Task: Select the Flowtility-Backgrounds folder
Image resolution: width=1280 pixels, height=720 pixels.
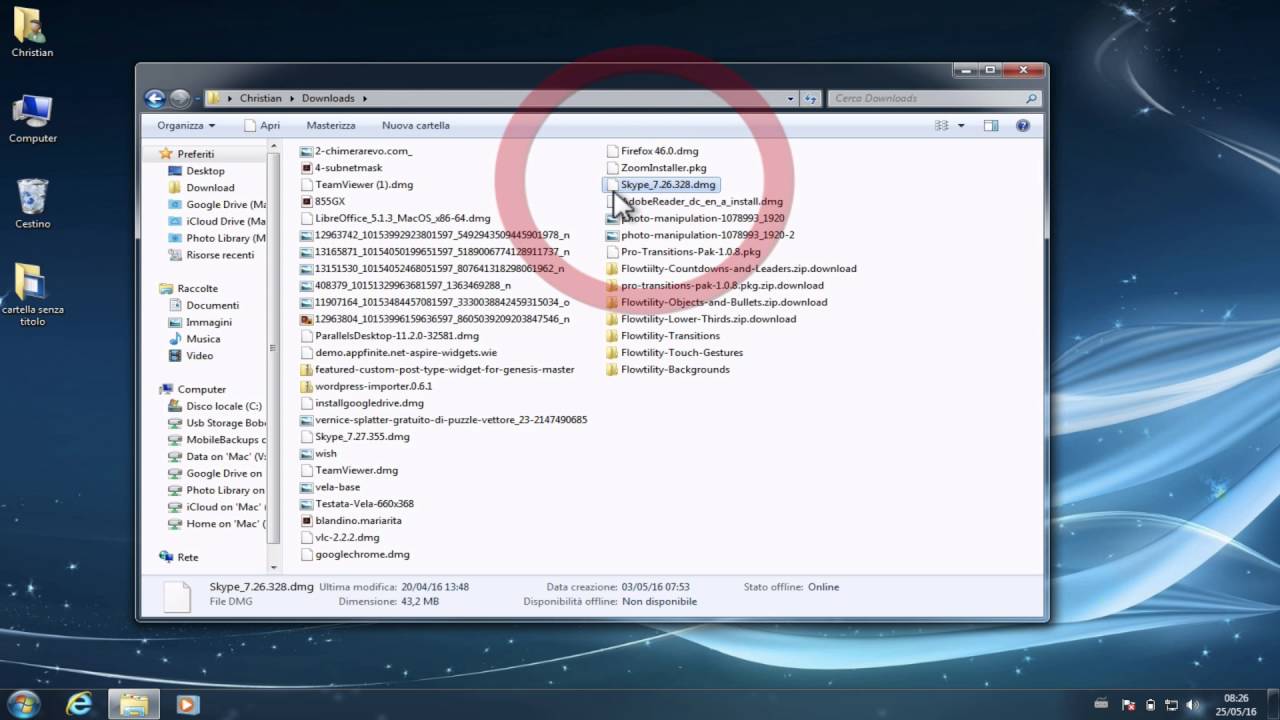Action: click(668, 370)
